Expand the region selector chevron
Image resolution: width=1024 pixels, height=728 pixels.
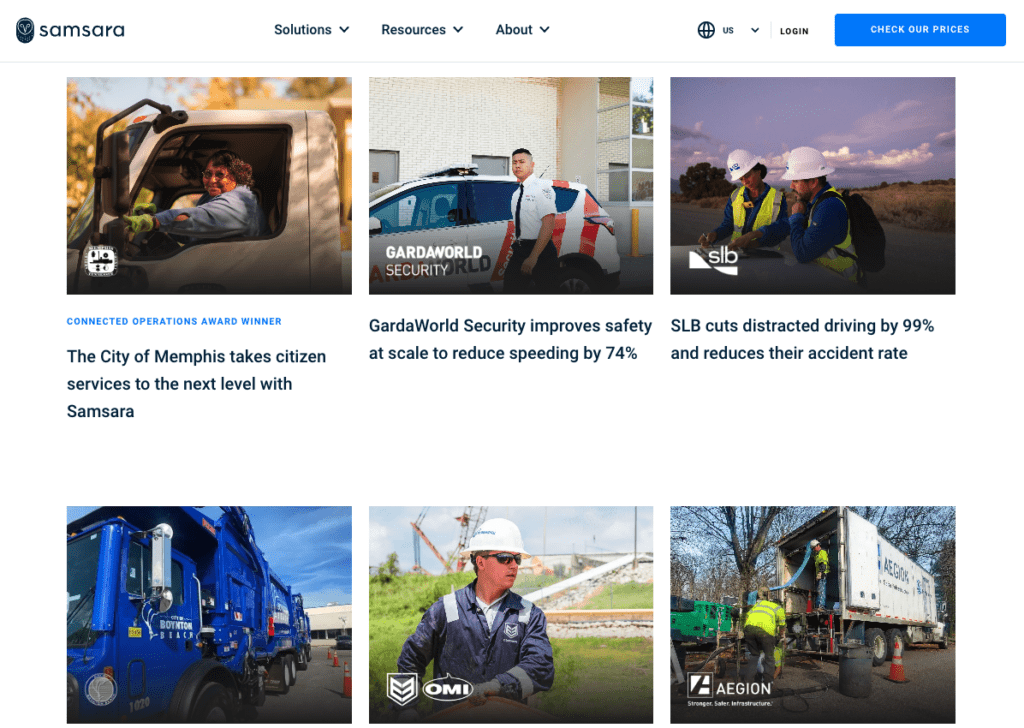(x=755, y=30)
